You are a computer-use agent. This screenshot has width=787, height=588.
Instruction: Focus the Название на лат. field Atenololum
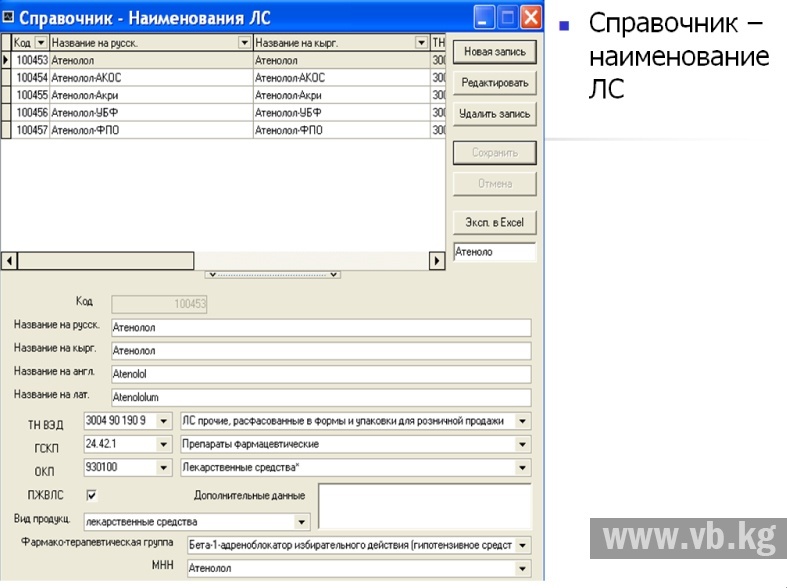tap(321, 397)
